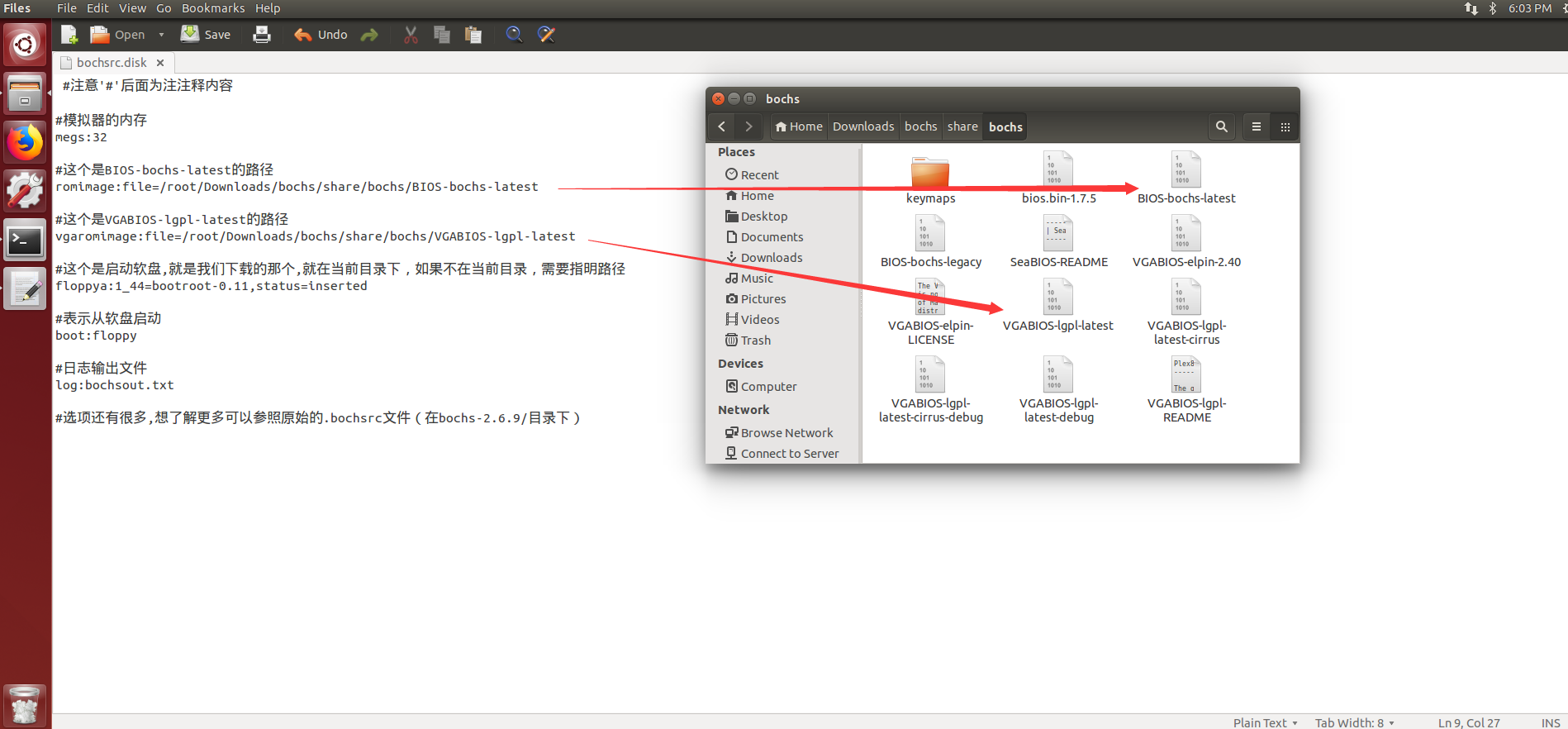This screenshot has height=729, width=1568.
Task: Open Videos in Places sidebar
Action: (753, 320)
